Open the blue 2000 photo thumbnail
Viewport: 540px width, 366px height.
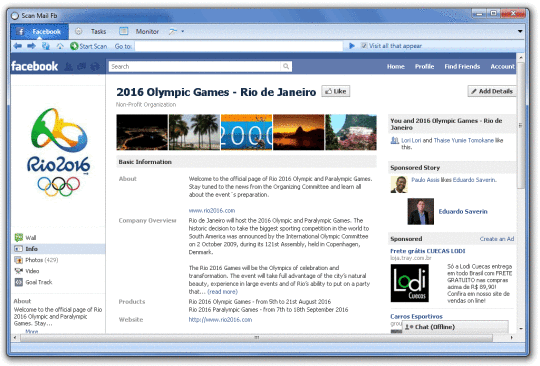click(246, 132)
